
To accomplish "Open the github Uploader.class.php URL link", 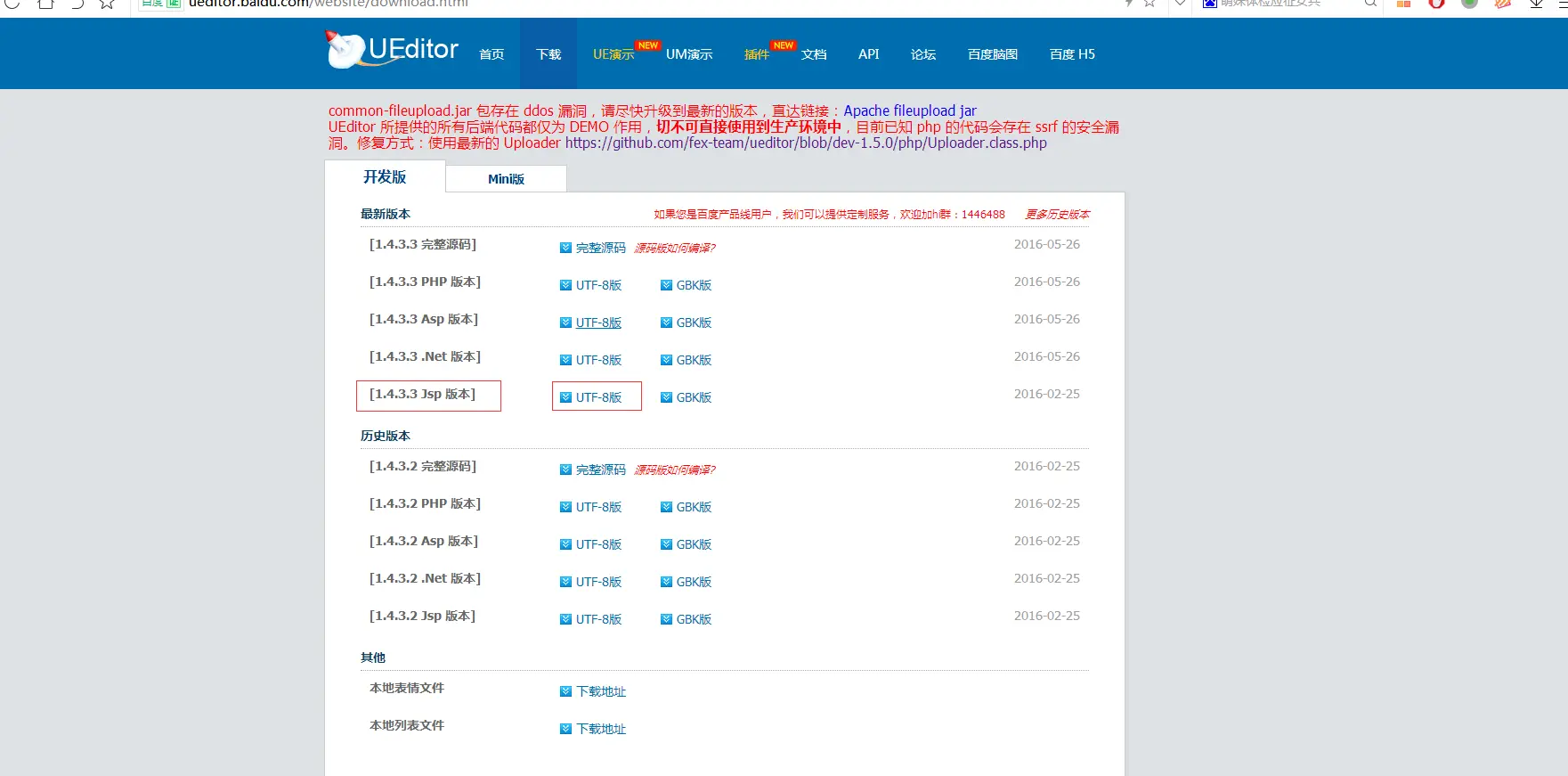I will point(806,143).
